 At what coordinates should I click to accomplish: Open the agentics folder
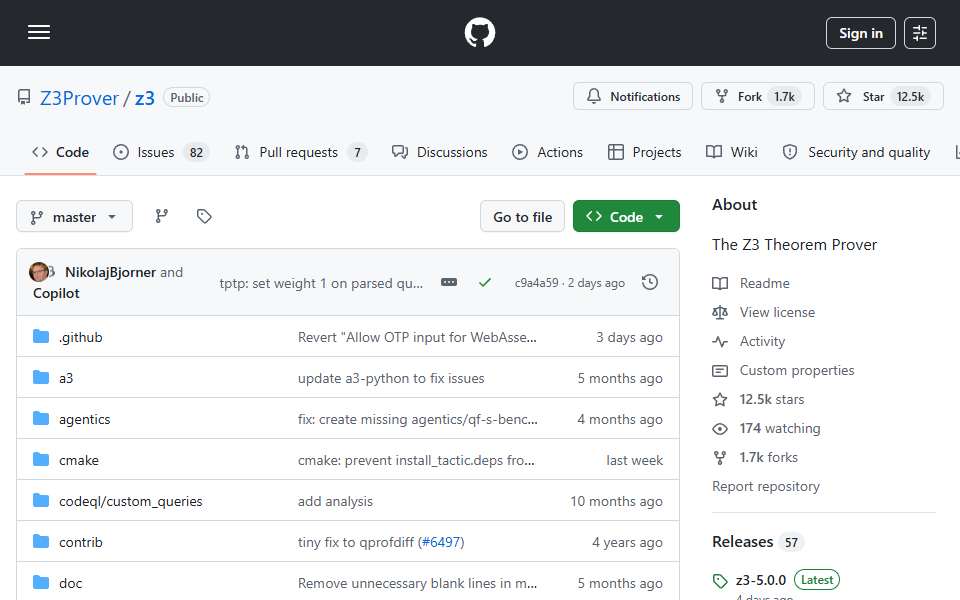click(x=84, y=419)
